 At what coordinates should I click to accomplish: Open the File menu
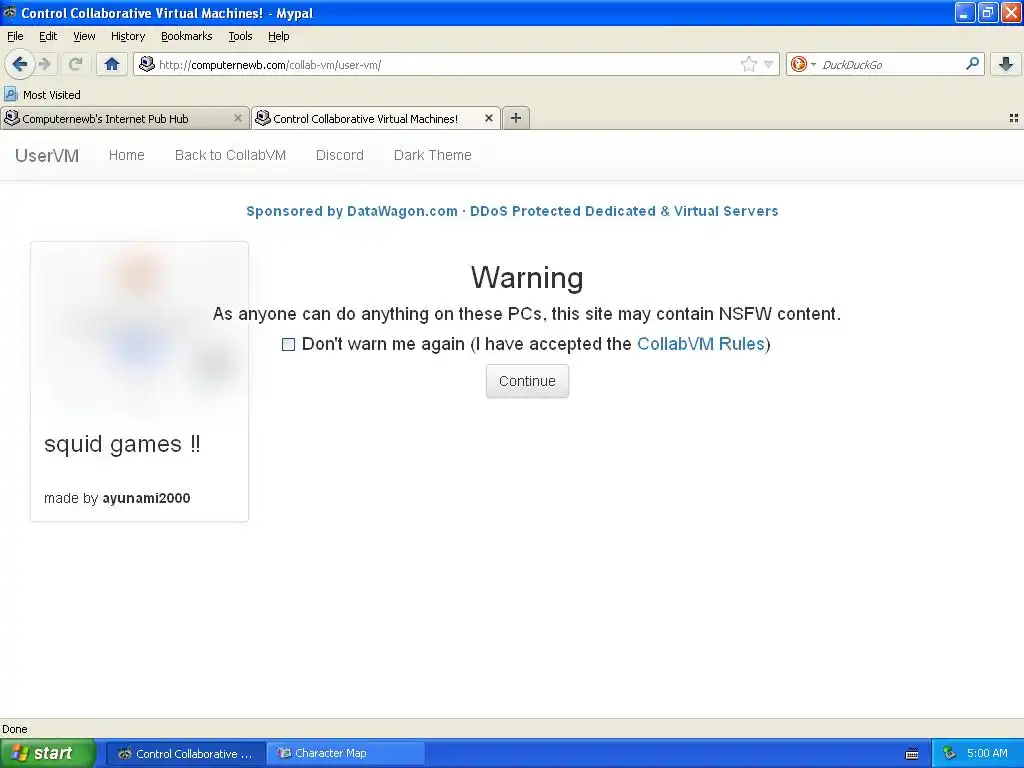[x=15, y=36]
